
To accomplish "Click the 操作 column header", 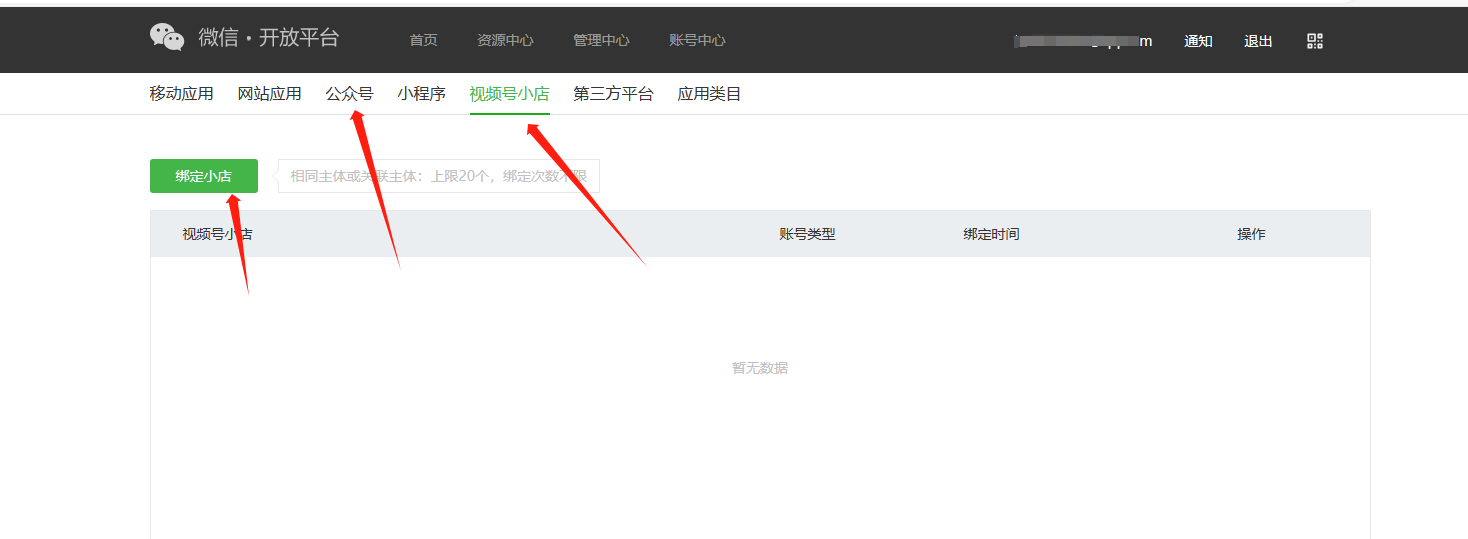I will (x=1251, y=234).
